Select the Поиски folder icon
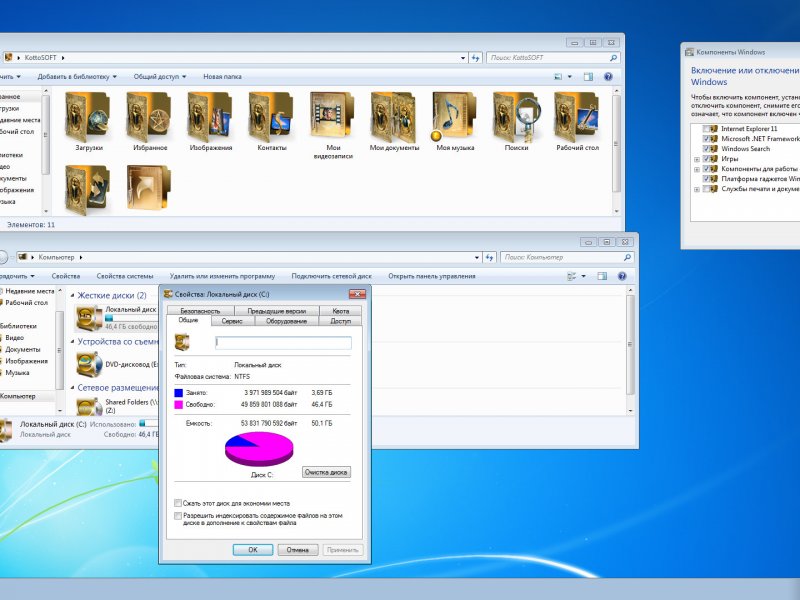800x600 pixels. [516, 117]
